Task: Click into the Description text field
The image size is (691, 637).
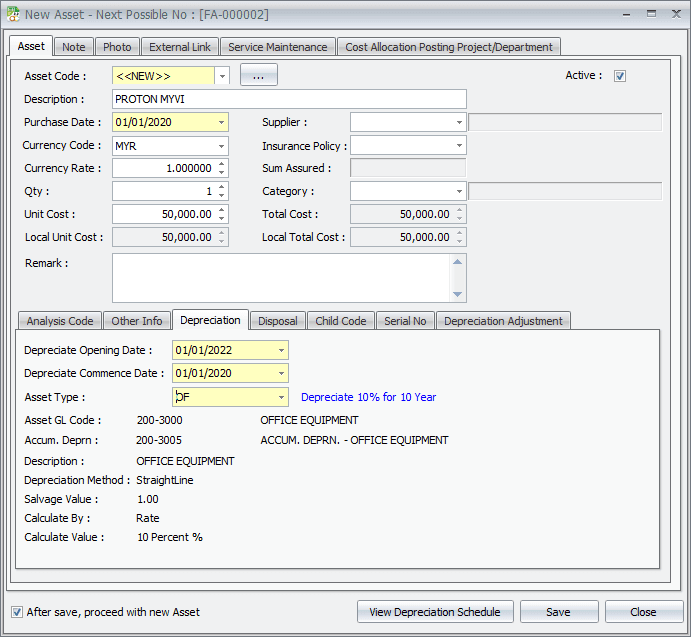Action: coord(289,99)
